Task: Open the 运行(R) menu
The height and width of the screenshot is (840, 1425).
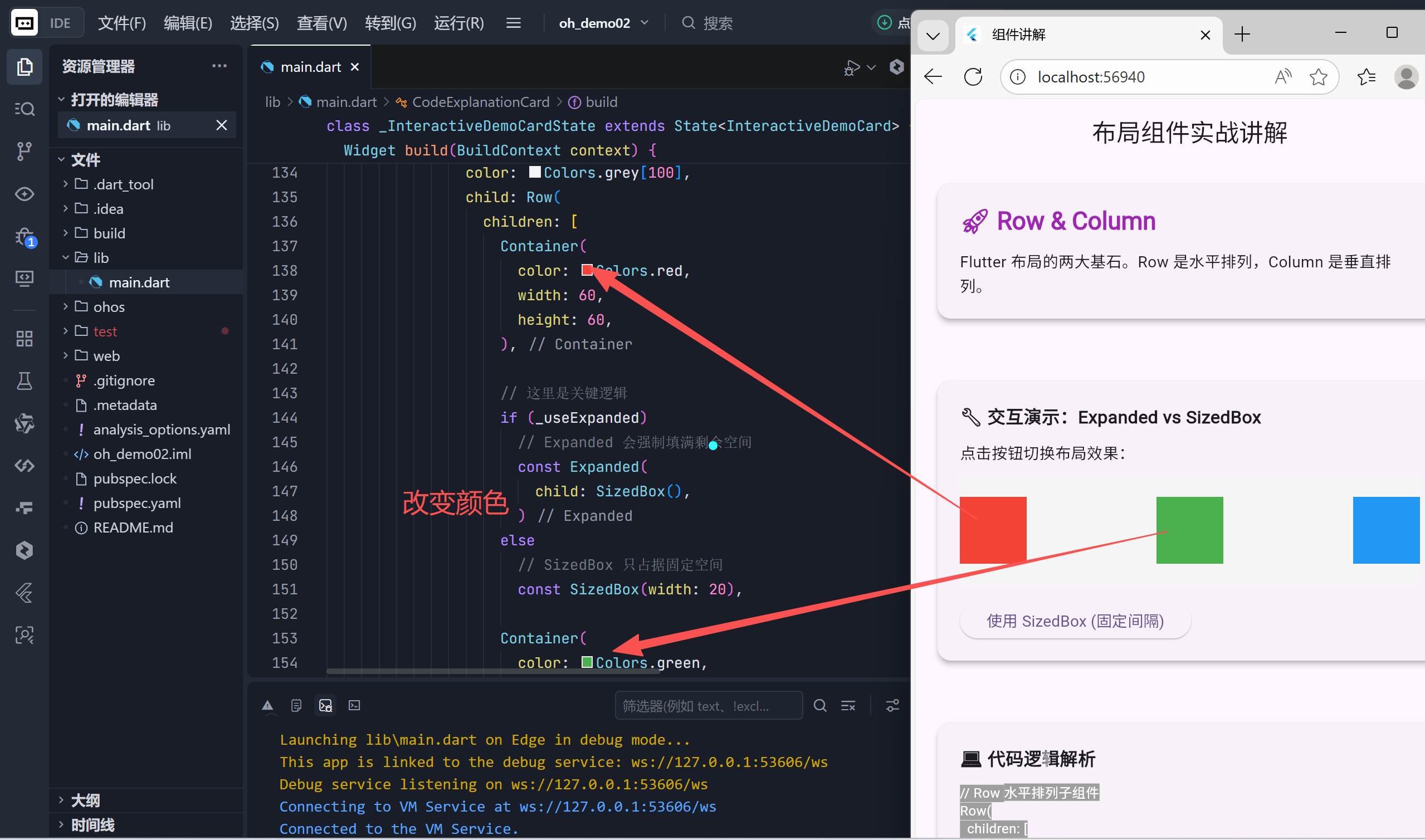Action: [x=458, y=23]
